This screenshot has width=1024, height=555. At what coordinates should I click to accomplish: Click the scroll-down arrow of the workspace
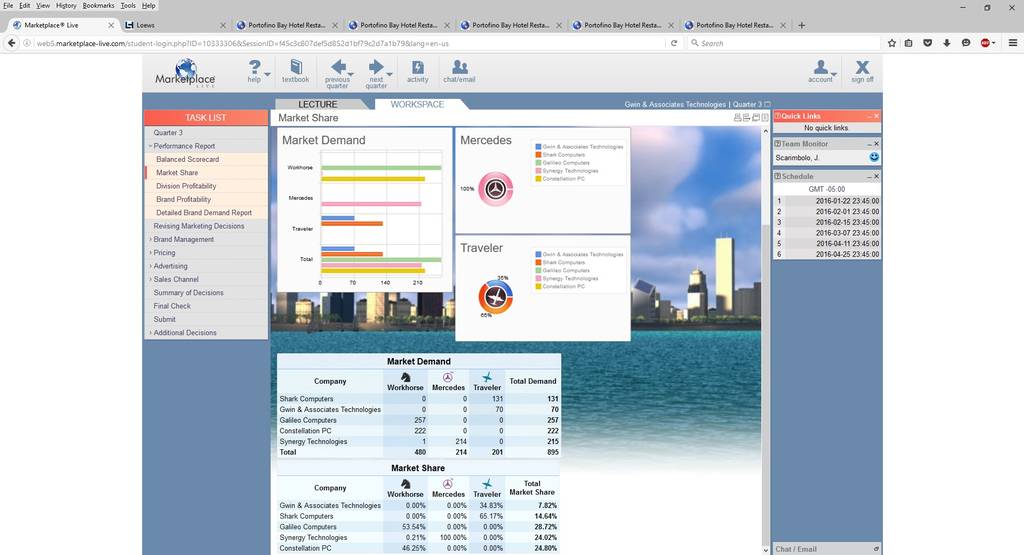coord(765,550)
